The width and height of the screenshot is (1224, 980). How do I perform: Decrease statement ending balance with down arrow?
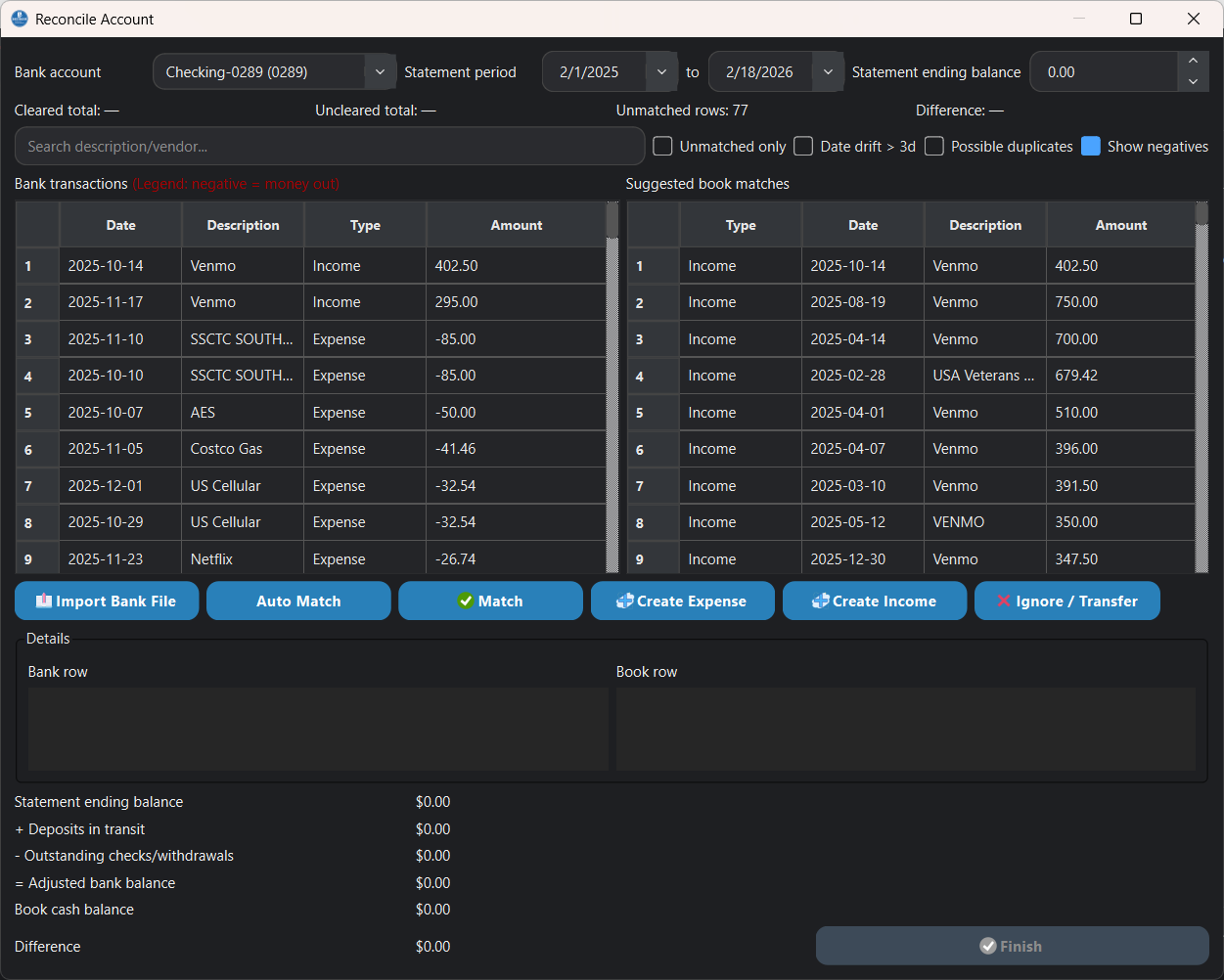(x=1193, y=82)
